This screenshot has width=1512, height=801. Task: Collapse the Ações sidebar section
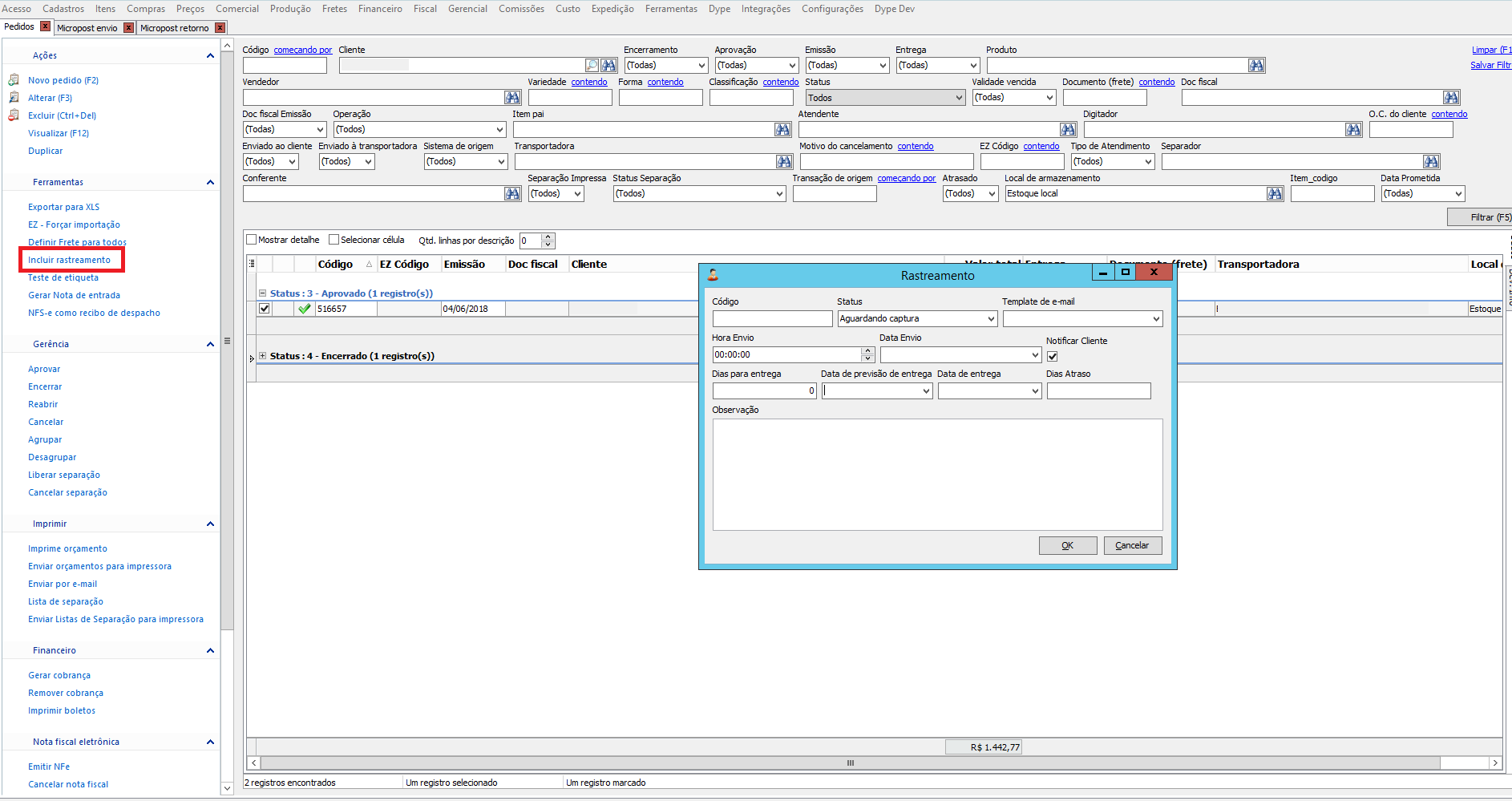click(x=210, y=55)
